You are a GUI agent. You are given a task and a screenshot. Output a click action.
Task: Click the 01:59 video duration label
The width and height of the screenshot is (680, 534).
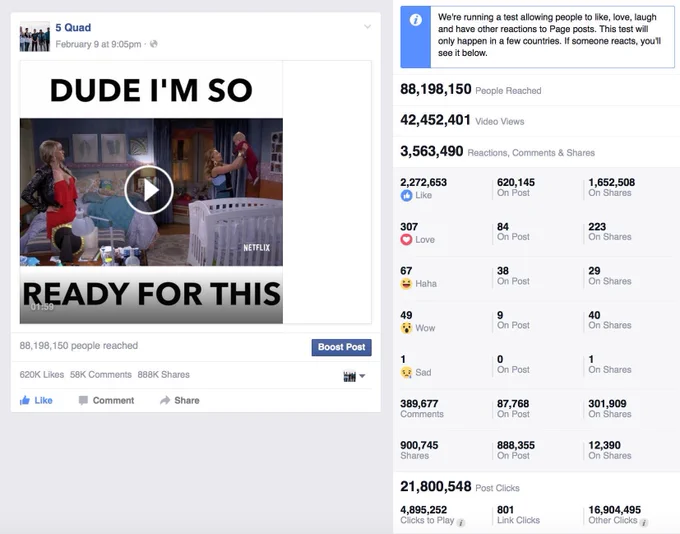coord(42,307)
